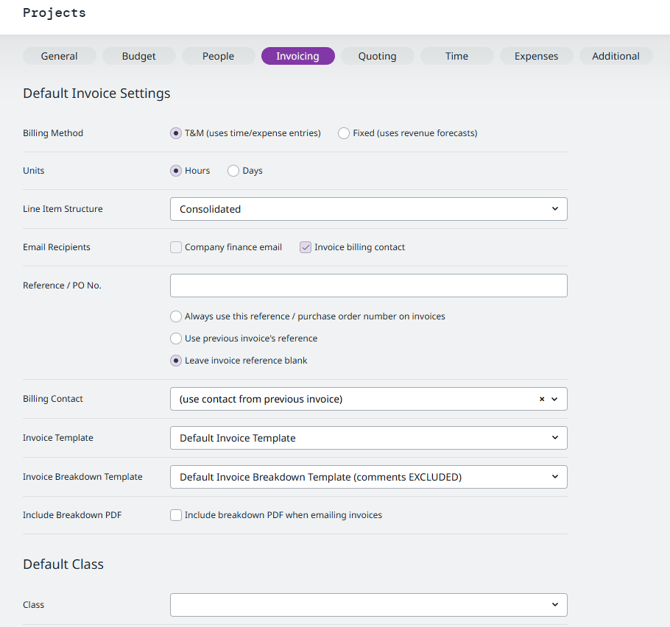
Task: Click the Include Breakdown PDF label
Action: [x=72, y=515]
